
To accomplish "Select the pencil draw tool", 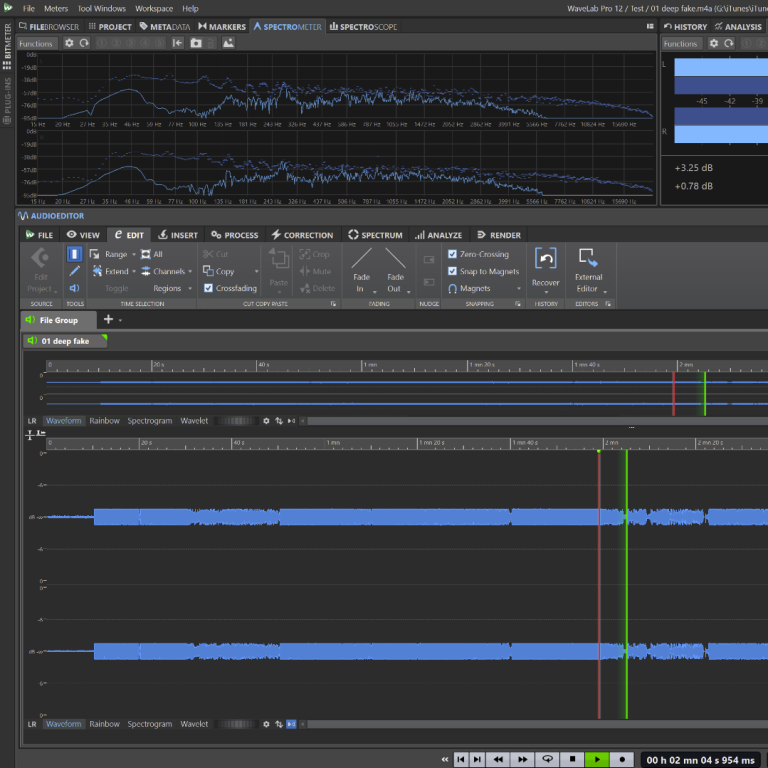I will click(74, 271).
